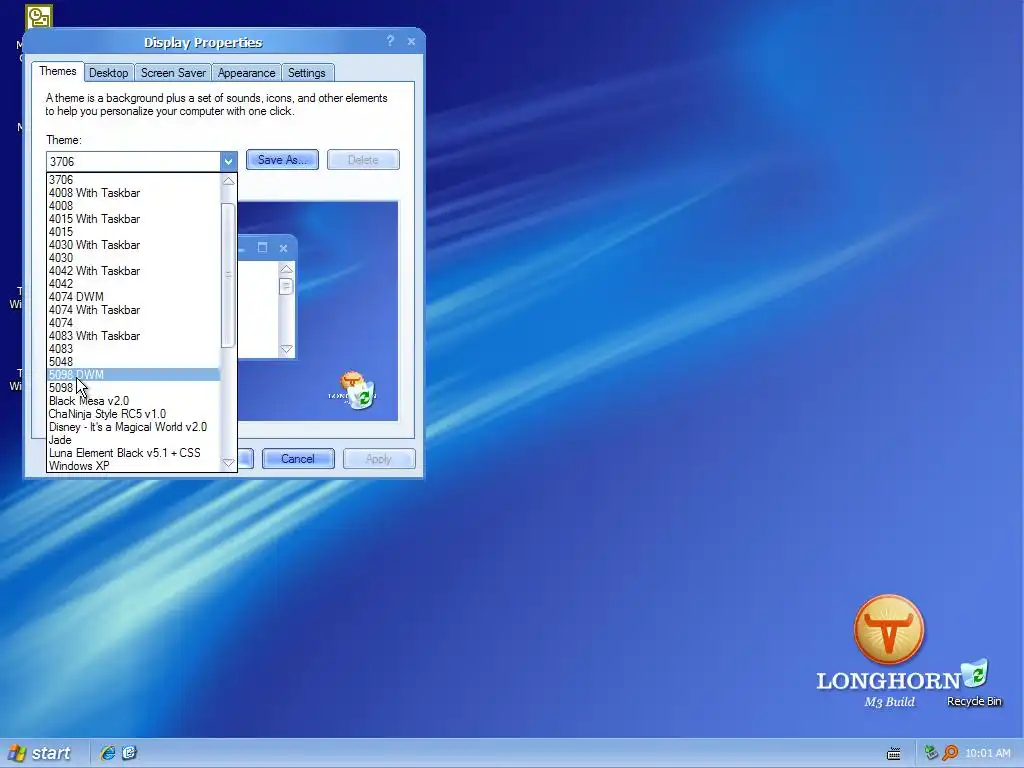
Task: Select theme 3706 in the list
Action: pyautogui.click(x=134, y=180)
